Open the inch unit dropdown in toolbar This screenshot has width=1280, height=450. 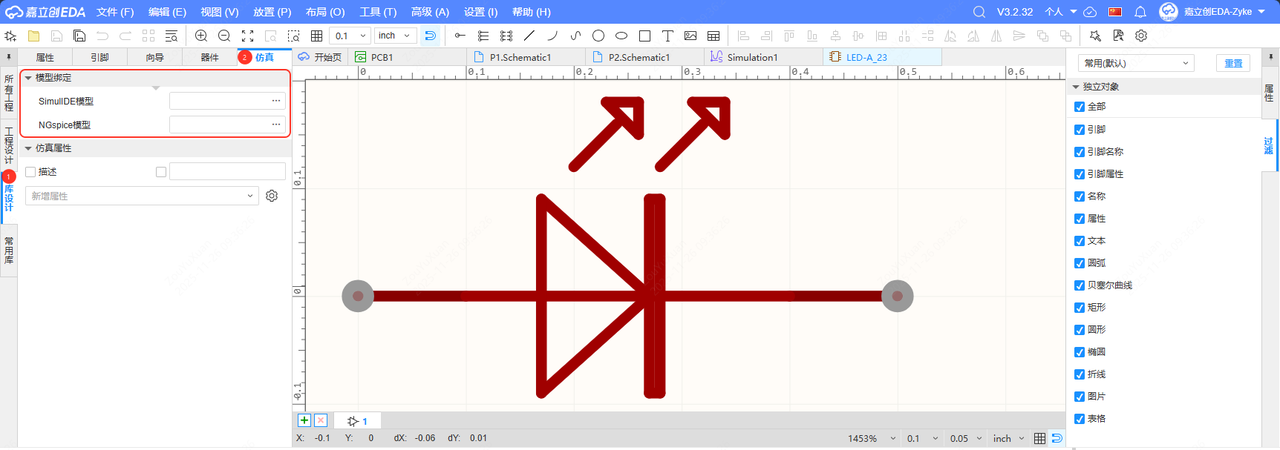[394, 36]
